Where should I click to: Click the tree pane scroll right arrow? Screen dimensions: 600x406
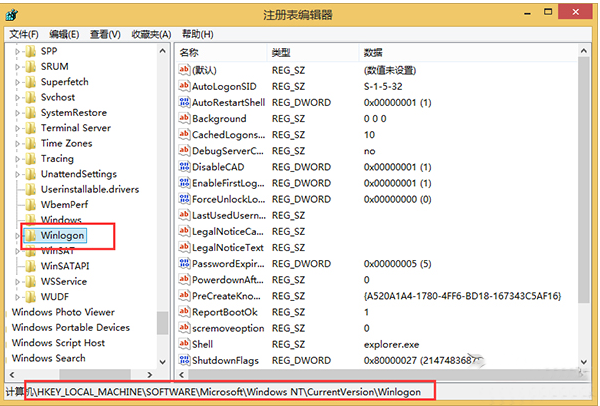point(150,375)
